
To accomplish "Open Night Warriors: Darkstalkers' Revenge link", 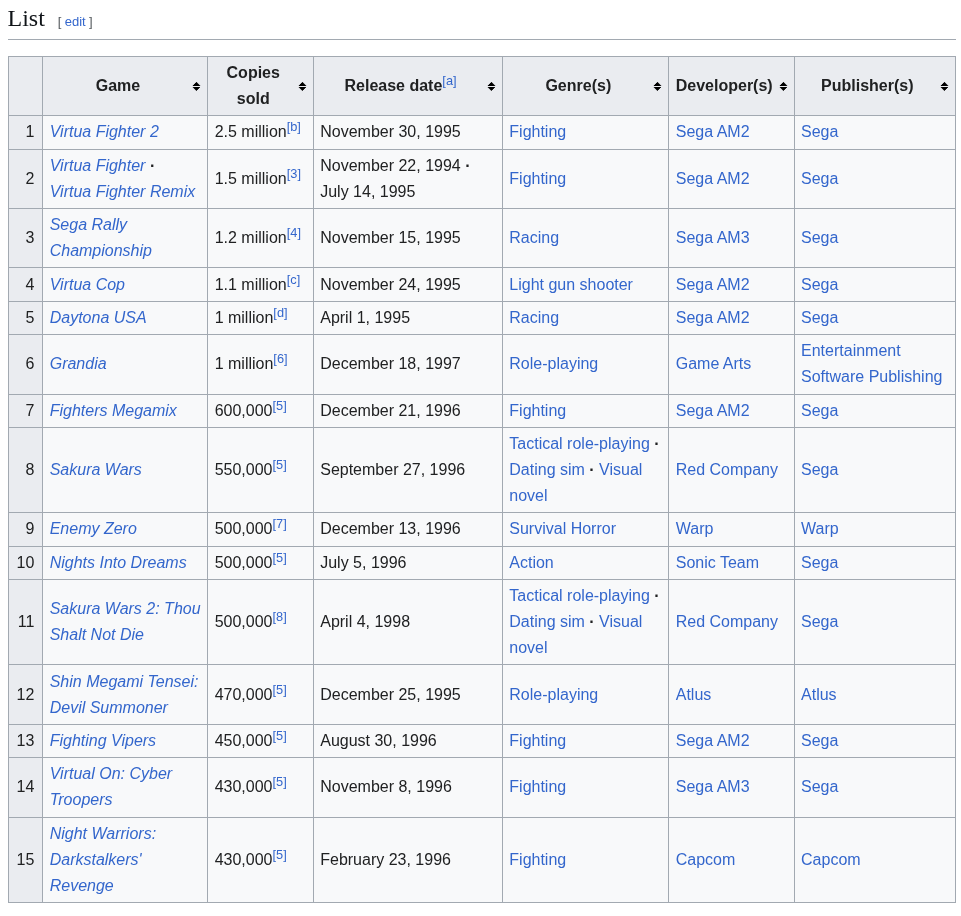I will [x=102, y=860].
